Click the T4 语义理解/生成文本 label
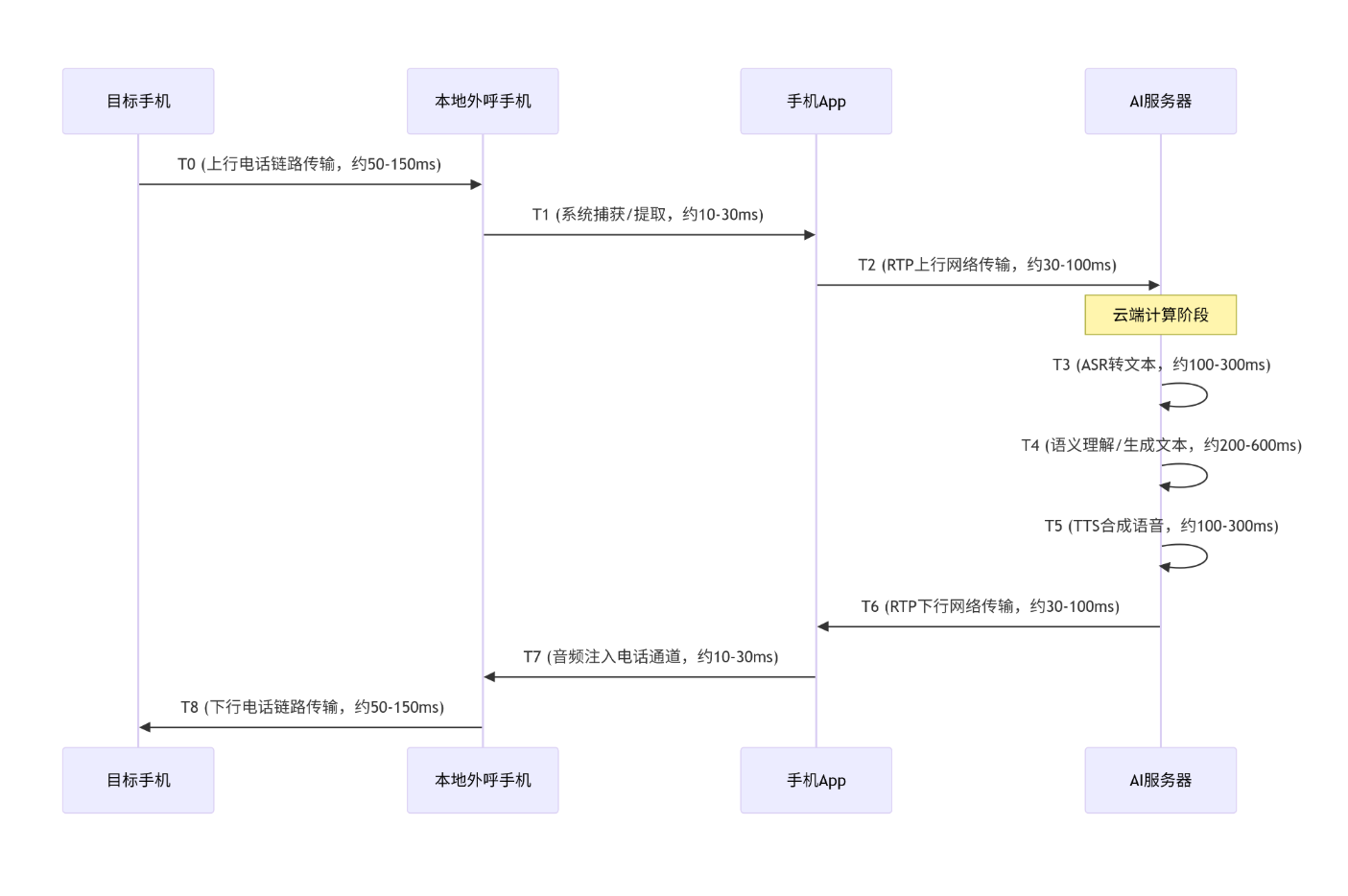Screen dimensions: 1348x896 pyautogui.click(x=1161, y=445)
